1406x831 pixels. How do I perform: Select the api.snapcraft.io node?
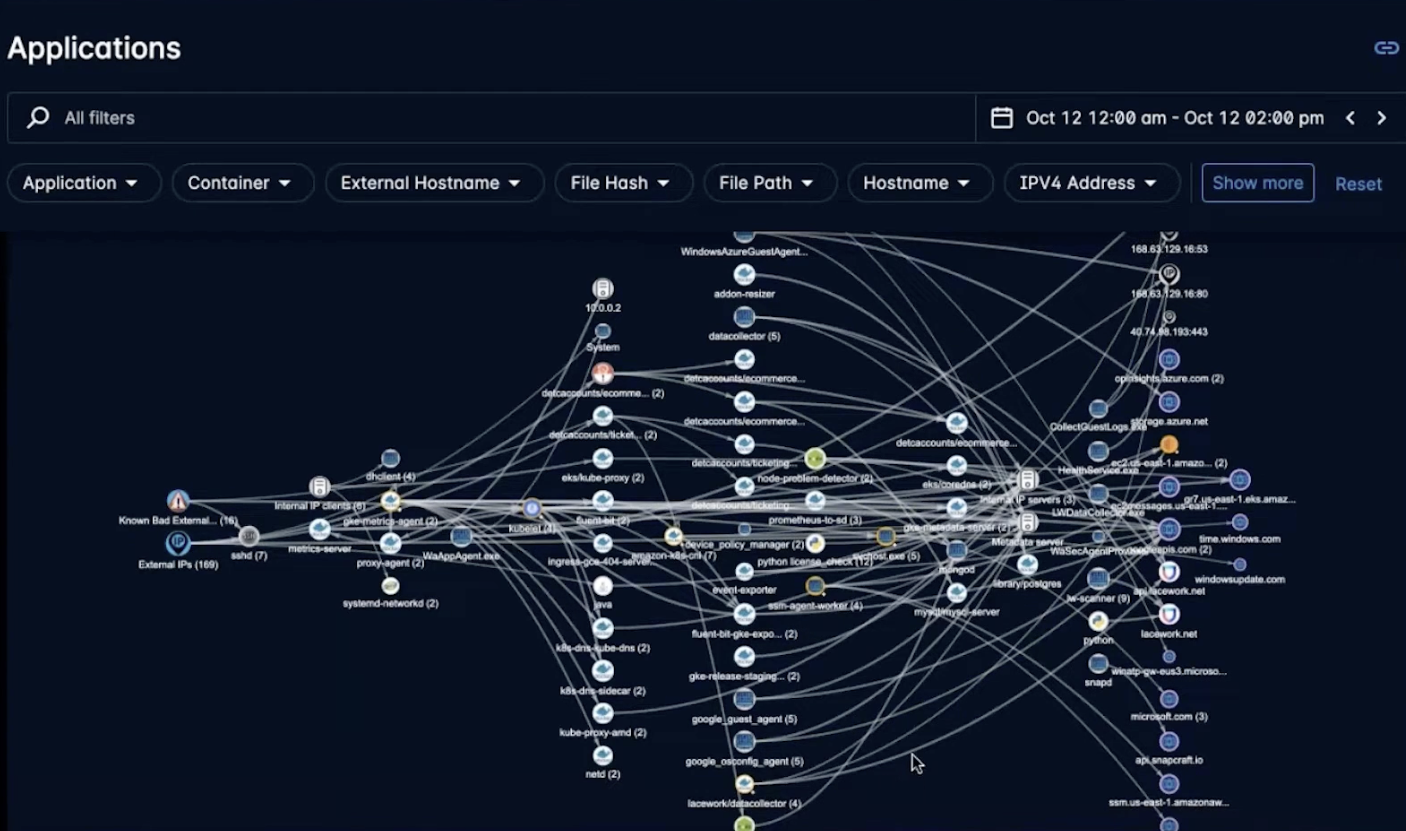1169,742
